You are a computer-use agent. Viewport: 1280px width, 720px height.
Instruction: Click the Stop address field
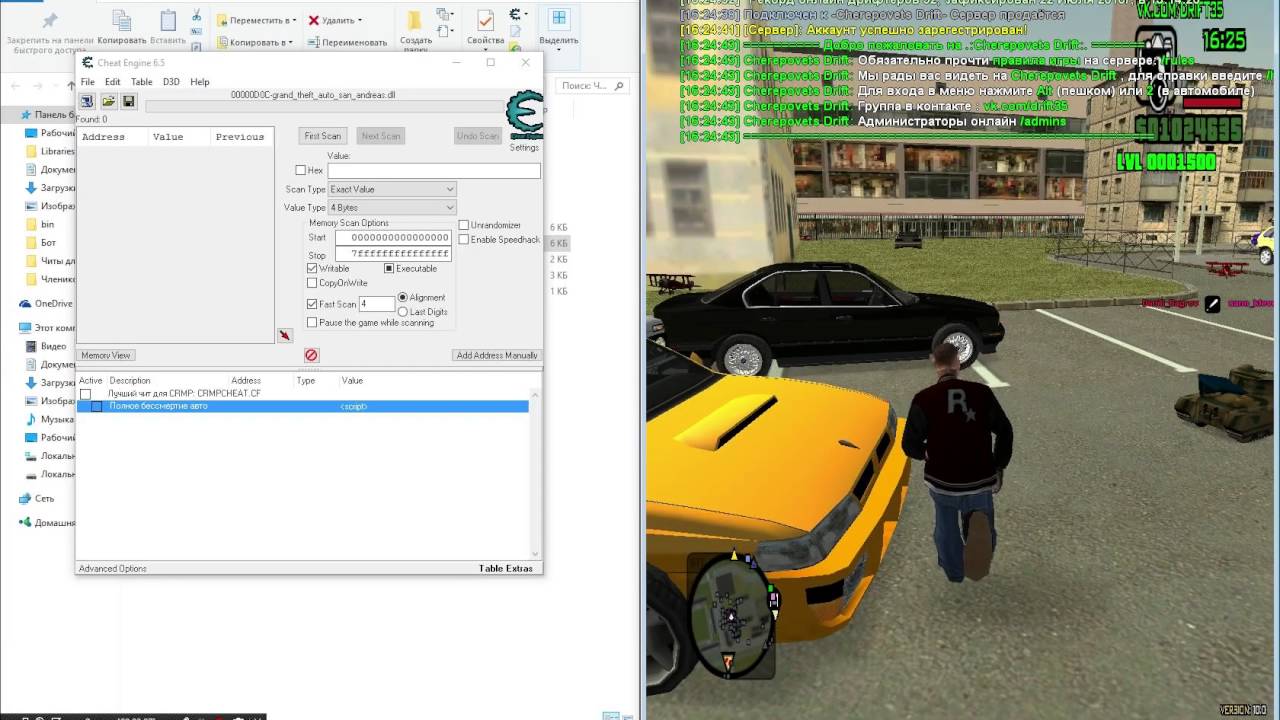click(x=393, y=254)
